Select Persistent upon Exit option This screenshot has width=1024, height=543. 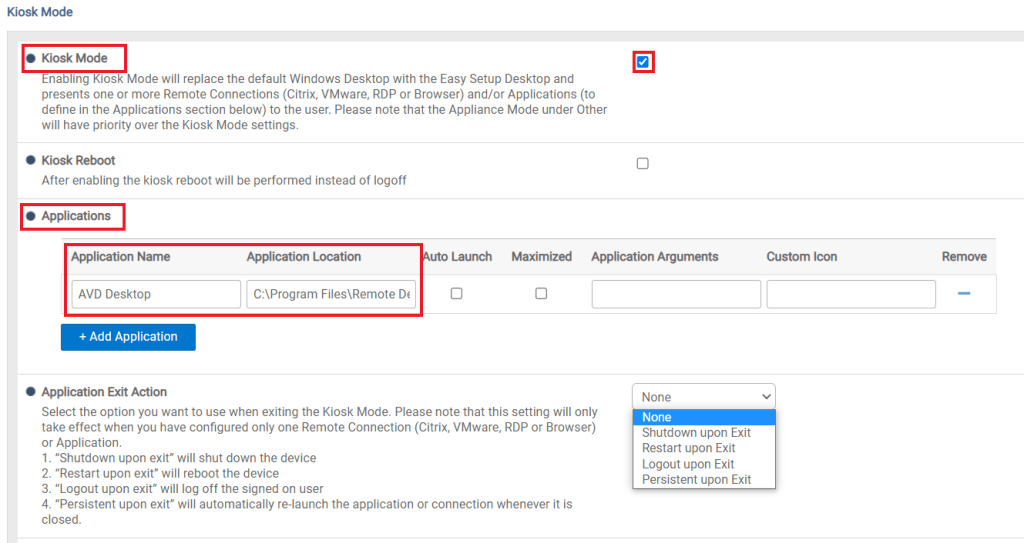696,480
